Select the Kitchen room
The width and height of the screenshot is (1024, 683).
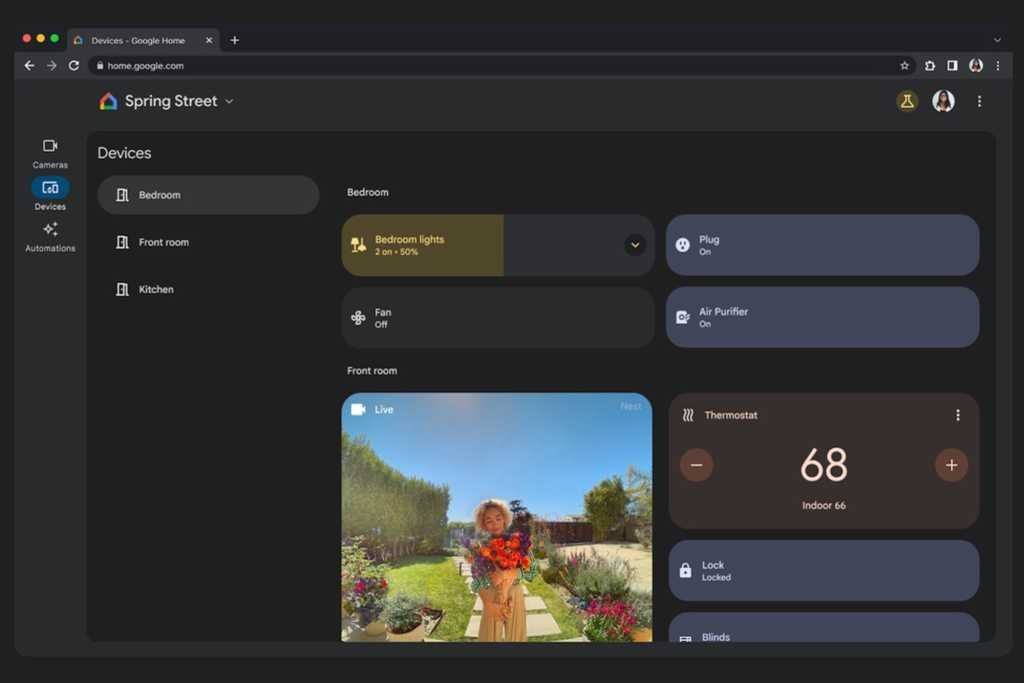pos(156,289)
